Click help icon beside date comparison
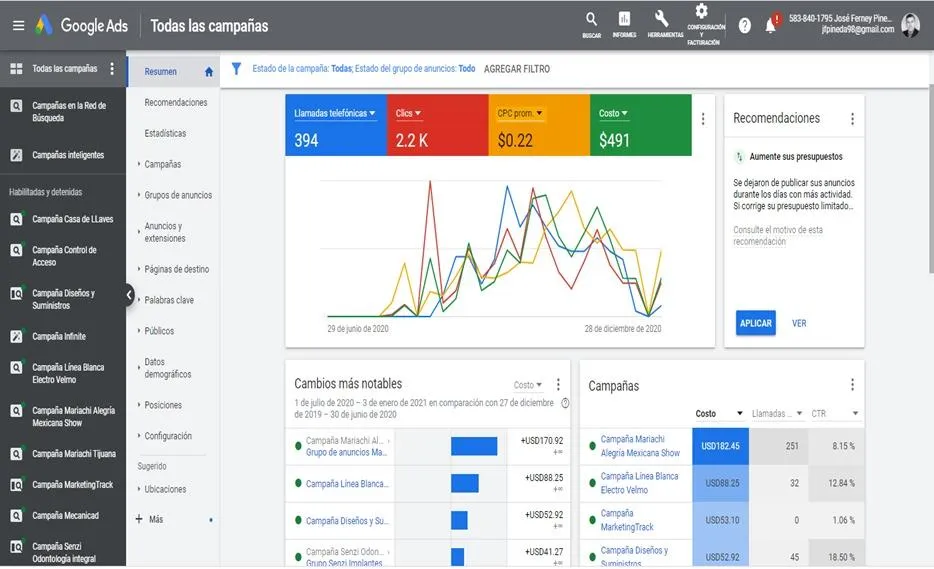 [565, 403]
